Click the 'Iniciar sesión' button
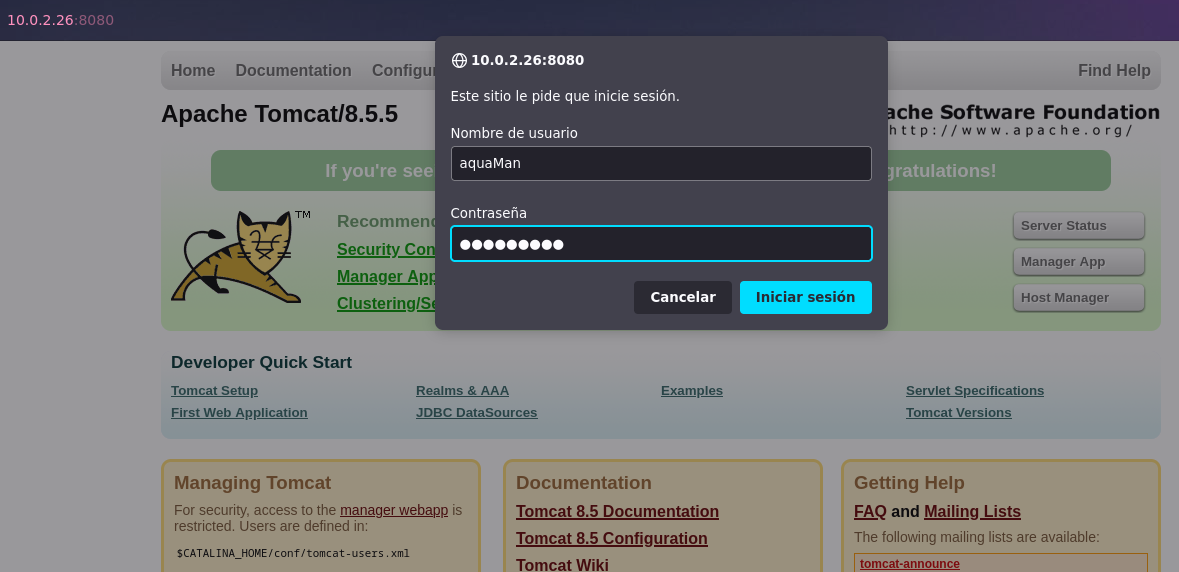The height and width of the screenshot is (572, 1179). point(805,297)
